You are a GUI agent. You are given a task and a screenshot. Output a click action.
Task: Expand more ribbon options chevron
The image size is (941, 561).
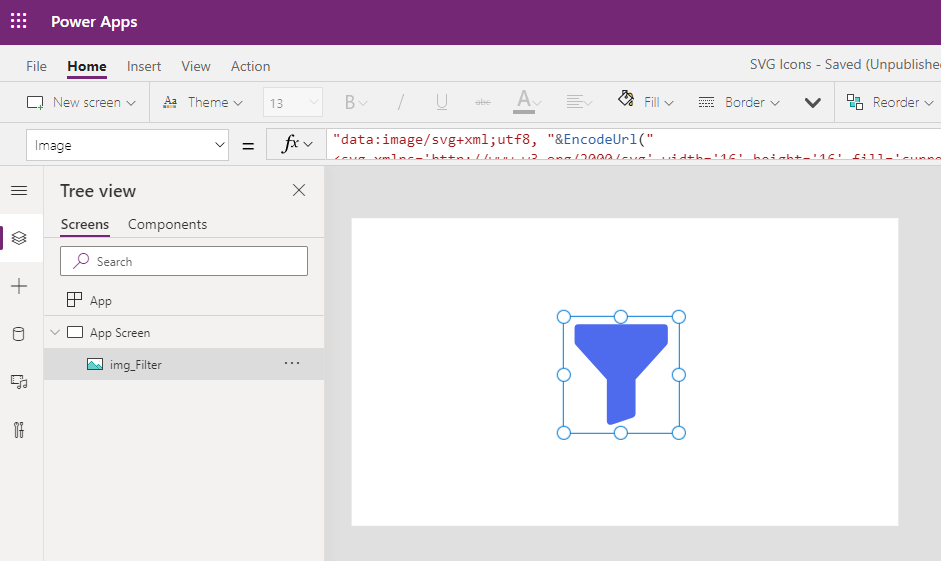813,103
